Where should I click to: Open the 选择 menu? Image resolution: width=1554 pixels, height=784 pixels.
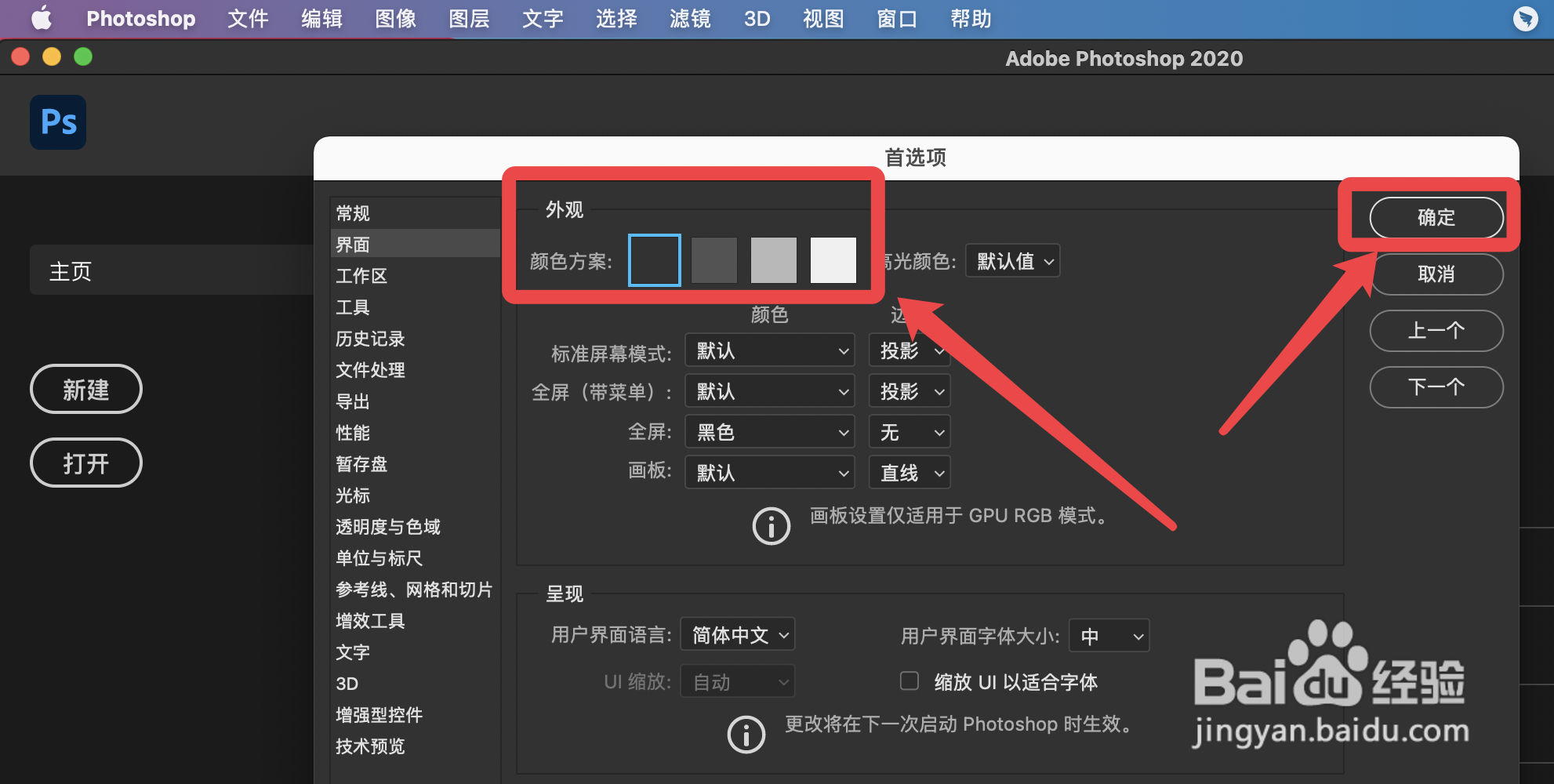point(616,18)
